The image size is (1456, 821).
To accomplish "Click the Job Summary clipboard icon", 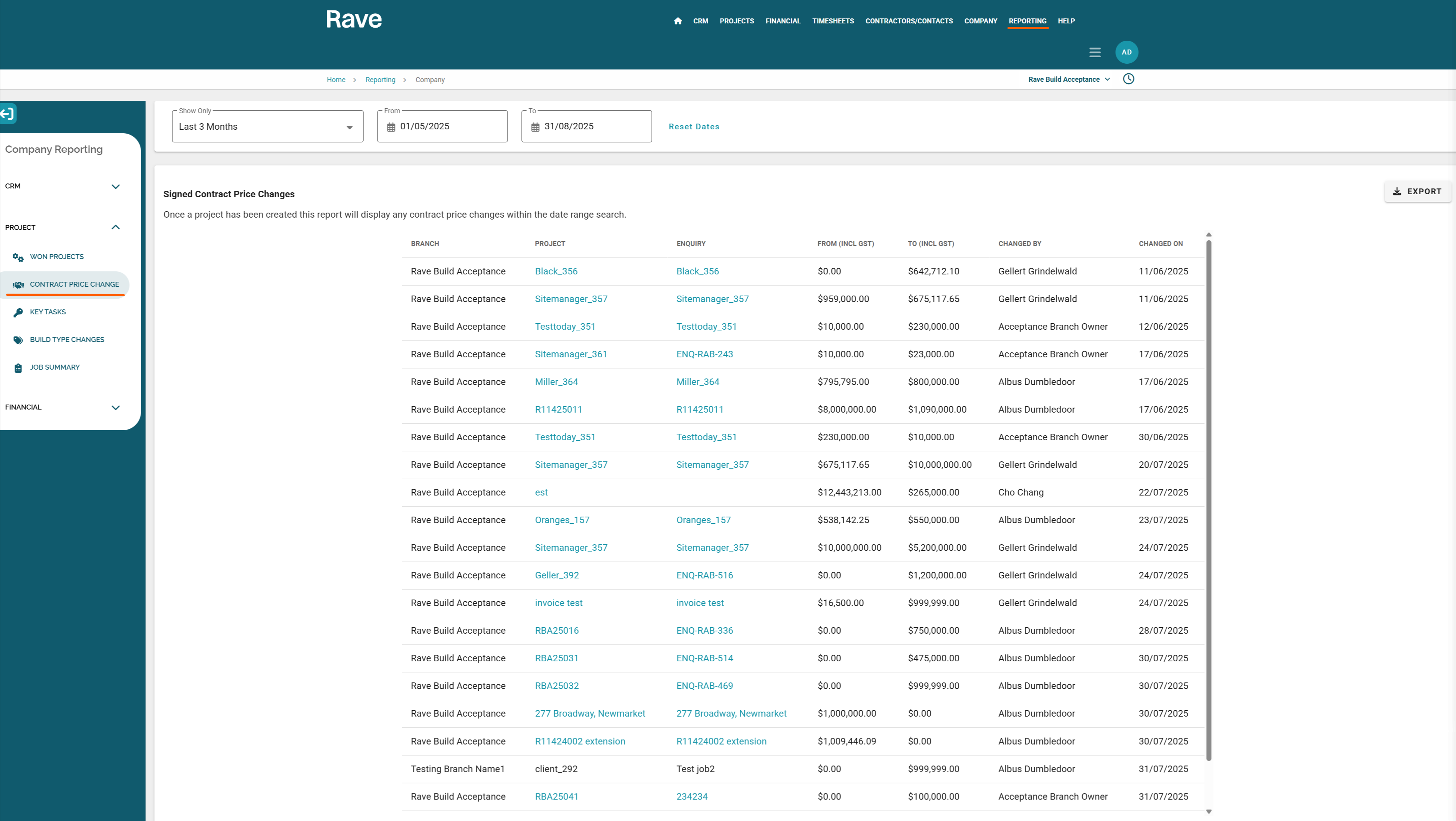I will pyautogui.click(x=18, y=368).
